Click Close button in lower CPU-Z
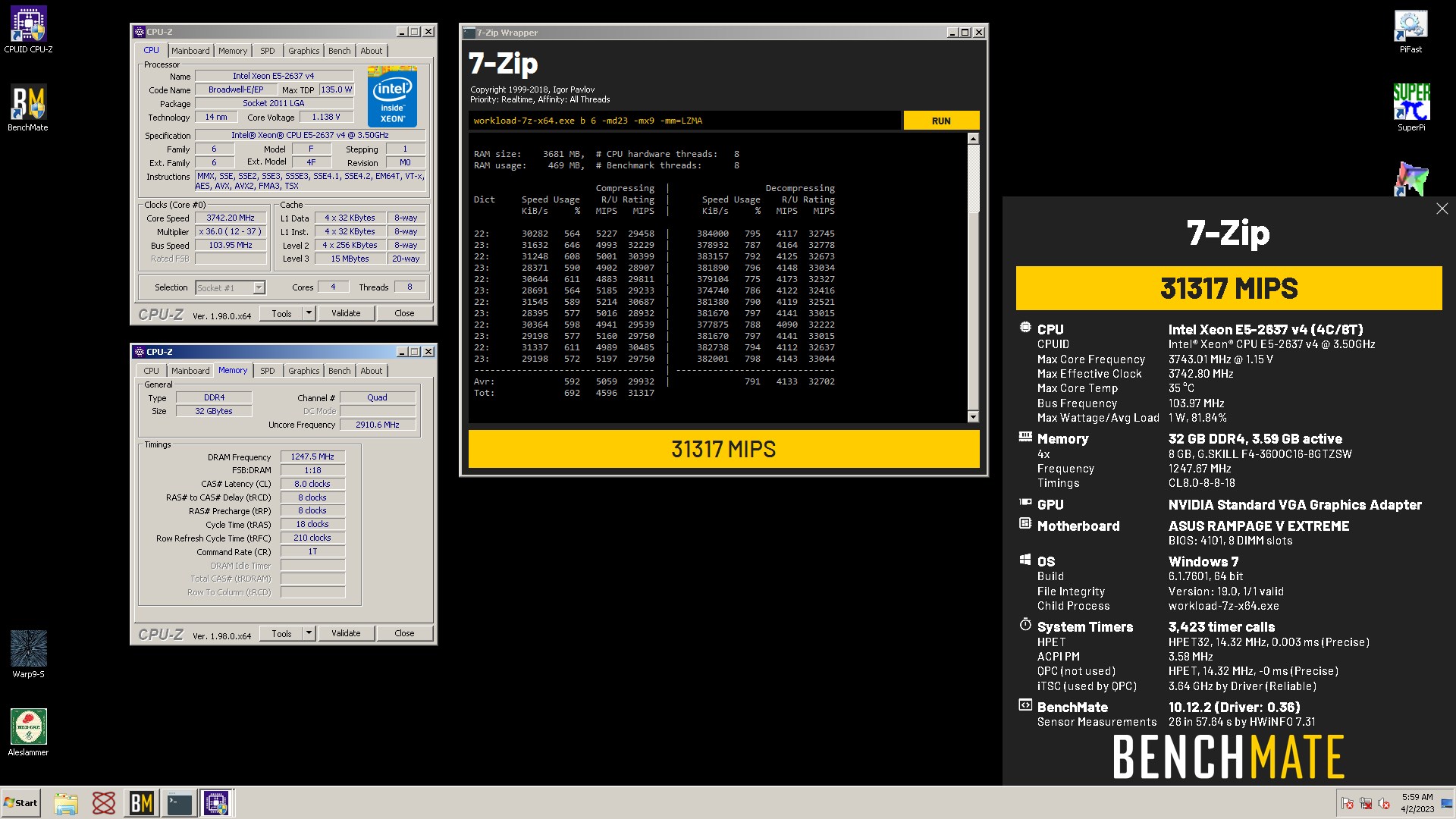Viewport: 1456px width, 819px height. [x=404, y=633]
